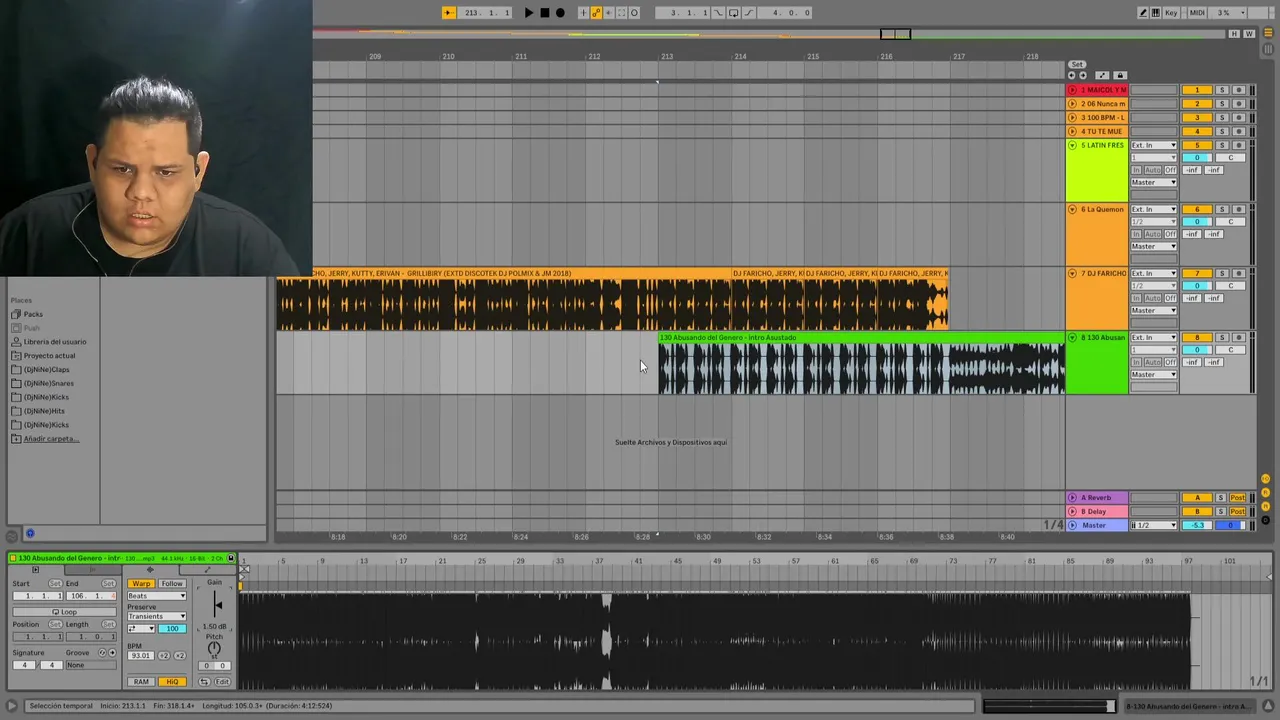Switch to Arrangement view selector icon

(x=1268, y=32)
